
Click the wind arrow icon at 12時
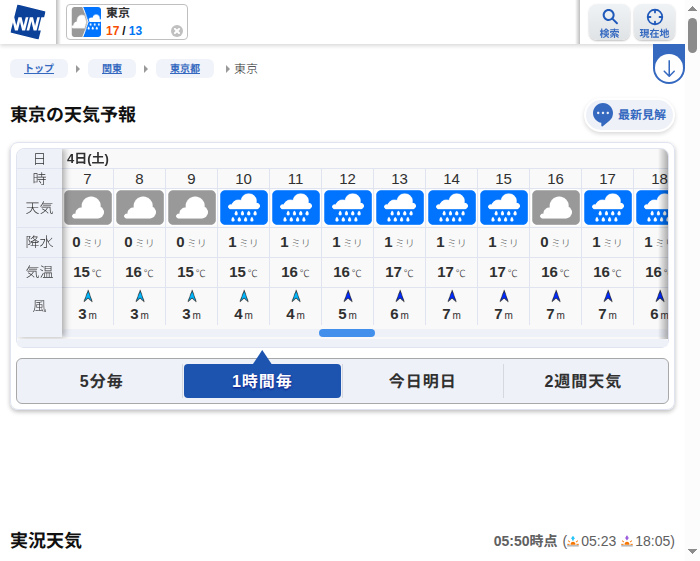348,296
